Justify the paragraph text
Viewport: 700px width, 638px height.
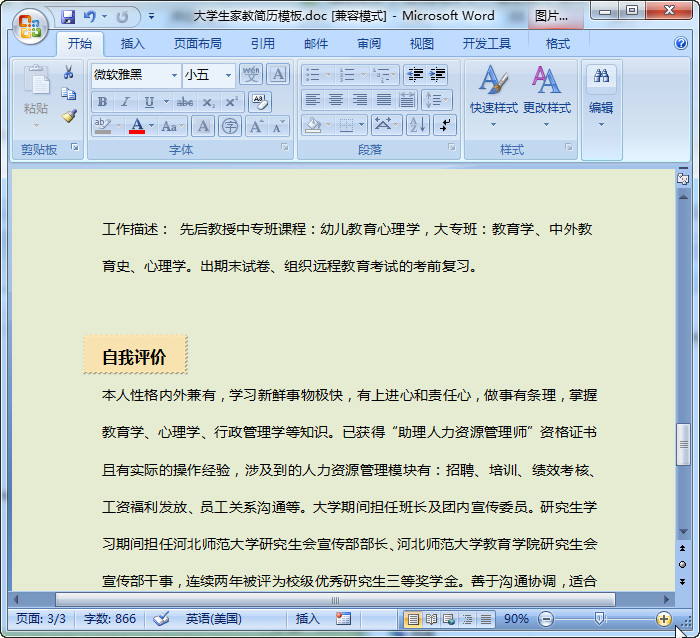tap(383, 100)
